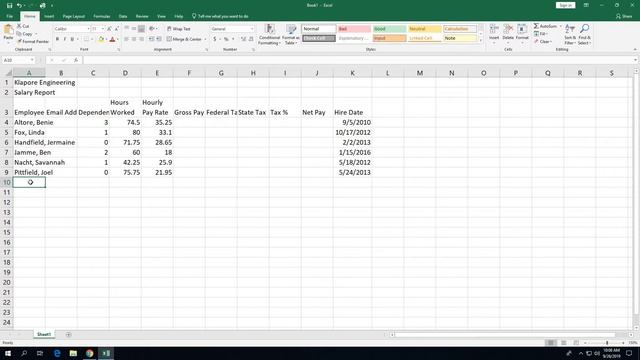
Task: Apply the Bad cell style
Action: coord(354,29)
